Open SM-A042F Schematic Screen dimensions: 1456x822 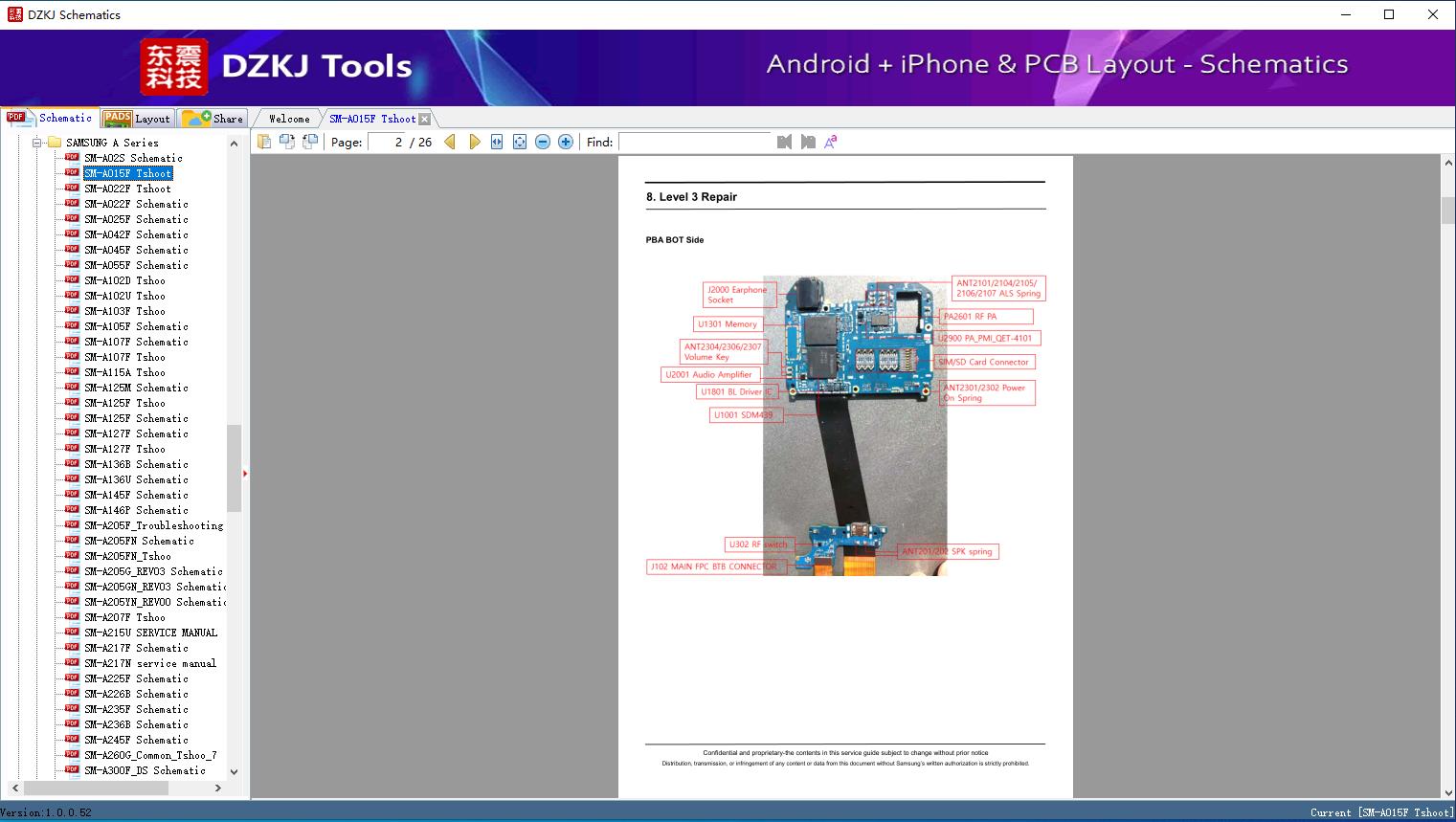coord(136,234)
